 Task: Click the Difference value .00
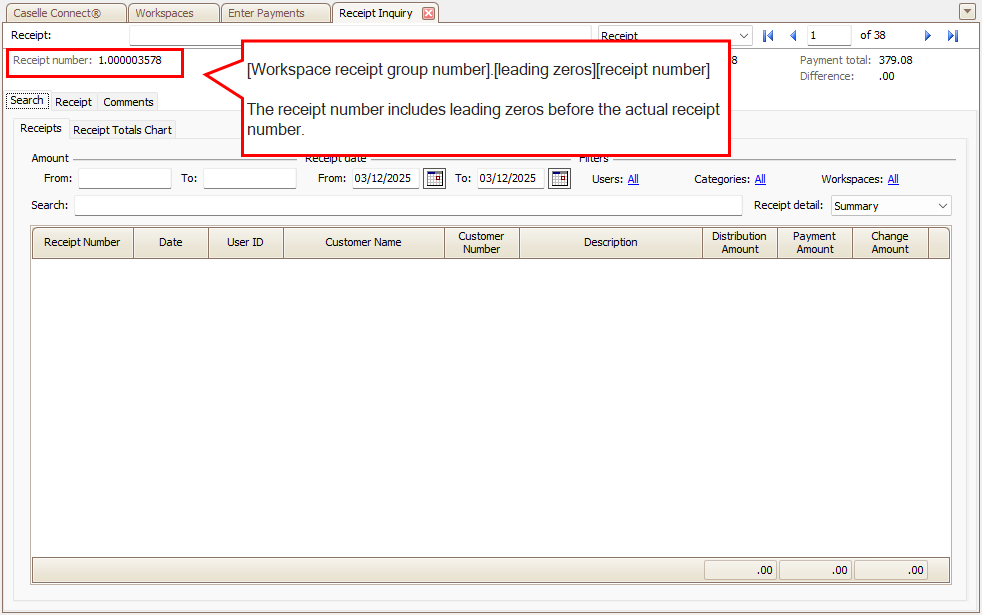pos(886,76)
